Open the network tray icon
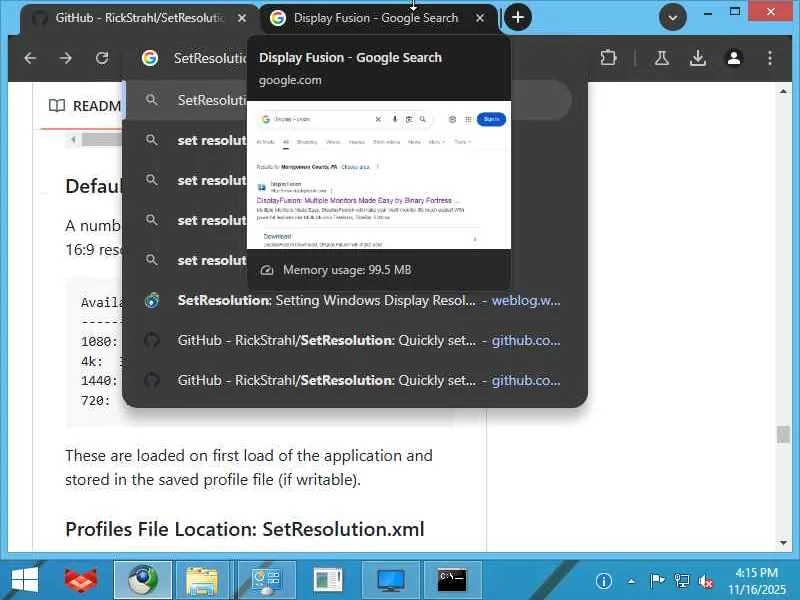This screenshot has width=800, height=600. point(682,581)
